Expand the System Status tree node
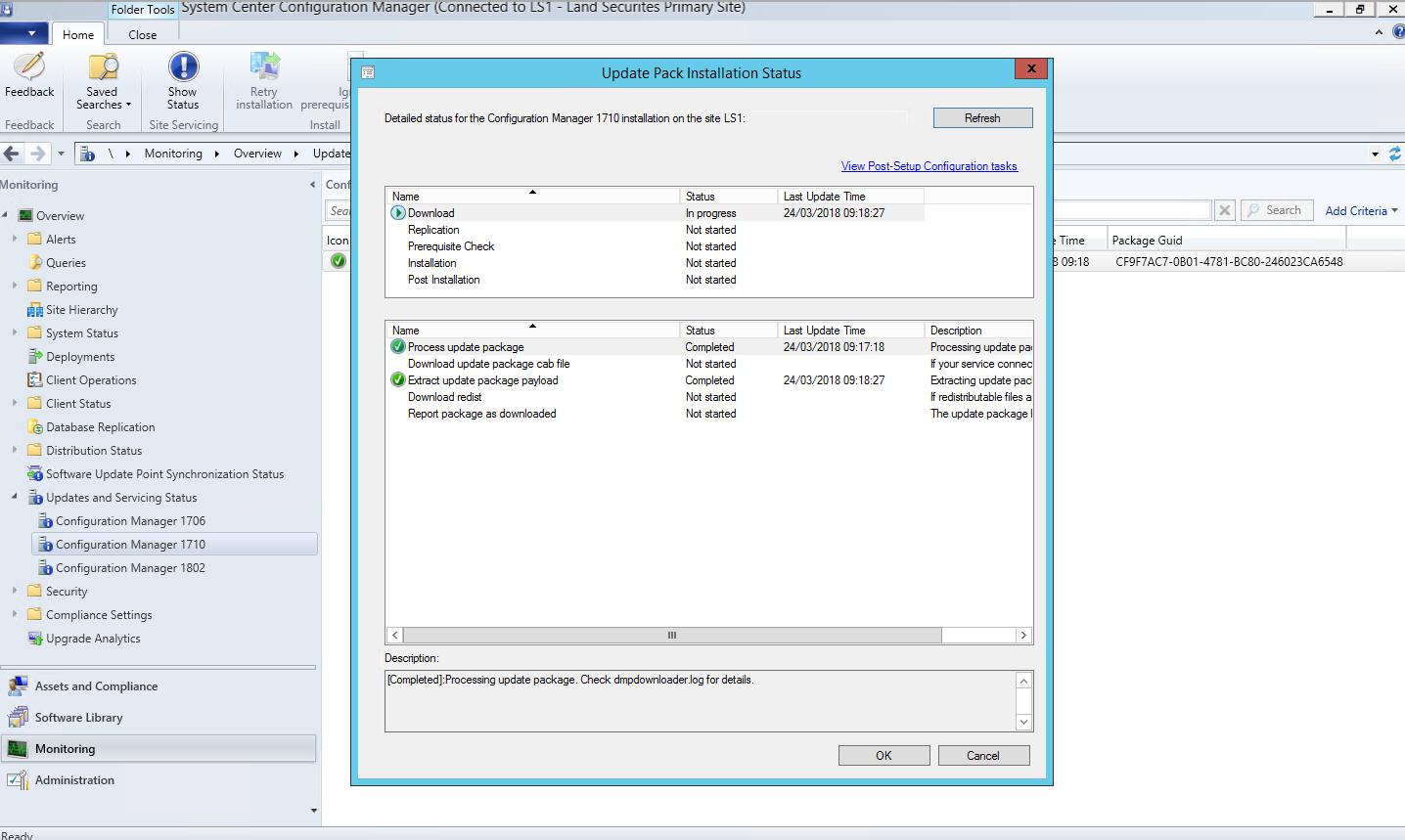Image resolution: width=1405 pixels, height=840 pixels. [x=15, y=332]
